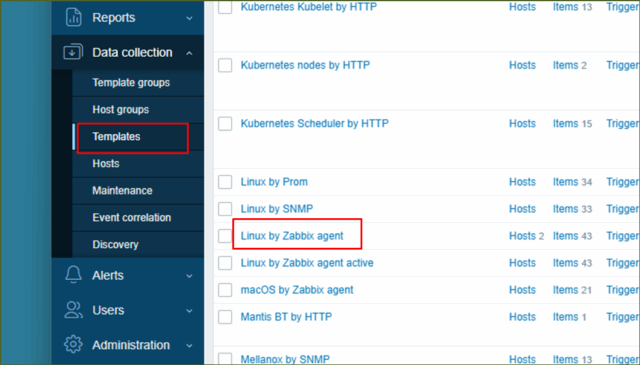This screenshot has width=640, height=365.
Task: Click the Users people icon
Action: 73,310
